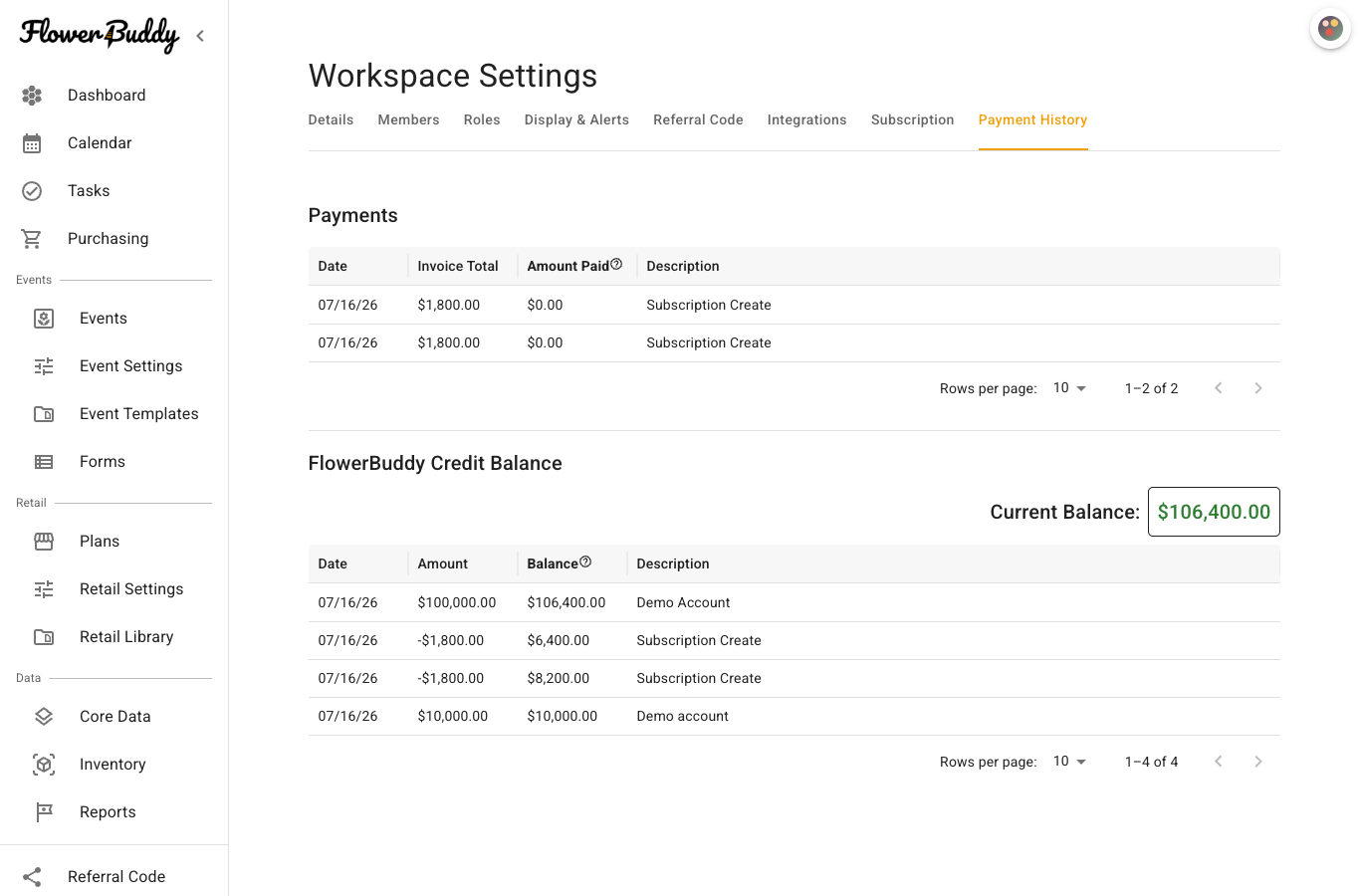Open the Roles tab
The width and height of the screenshot is (1359, 896).
482,119
